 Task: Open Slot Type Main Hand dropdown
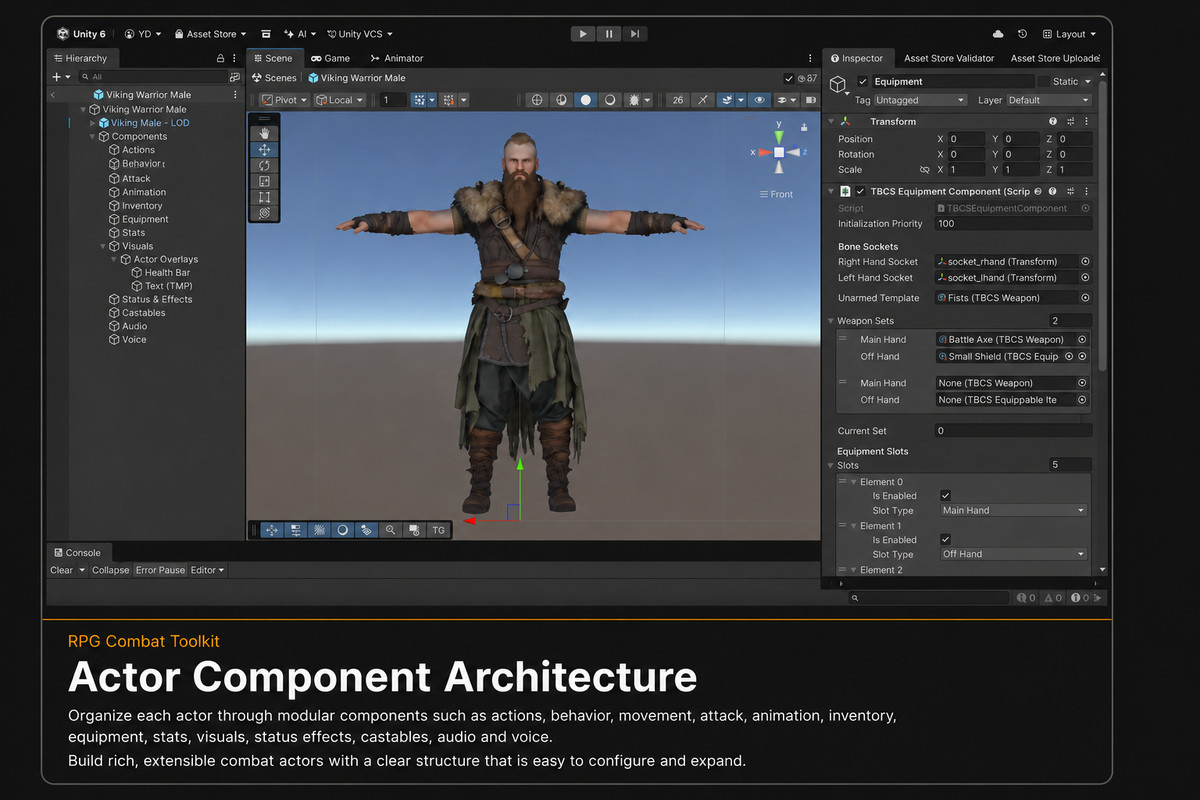(x=1012, y=510)
